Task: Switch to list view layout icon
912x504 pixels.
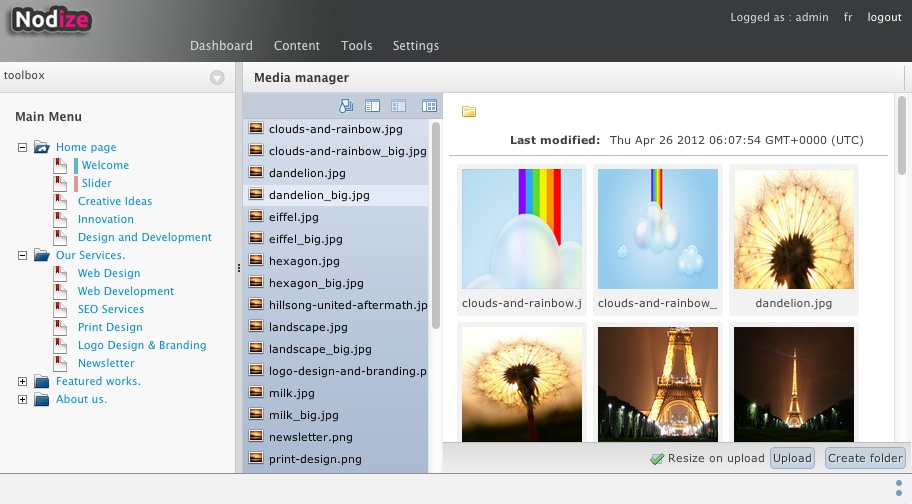Action: pyautogui.click(x=372, y=106)
